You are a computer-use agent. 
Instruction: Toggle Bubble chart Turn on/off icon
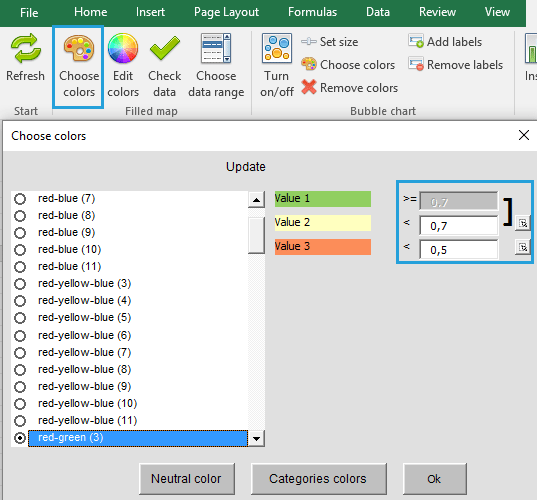[277, 48]
